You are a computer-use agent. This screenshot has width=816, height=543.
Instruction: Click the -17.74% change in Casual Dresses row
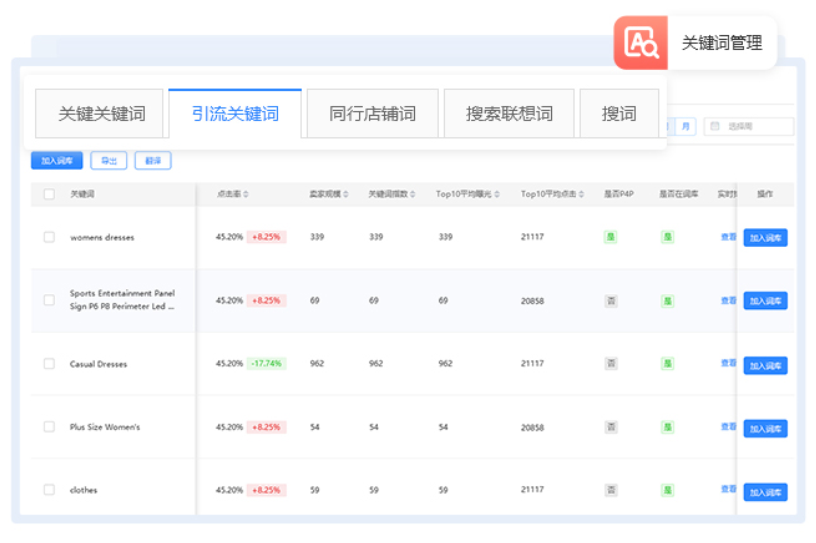click(x=266, y=363)
